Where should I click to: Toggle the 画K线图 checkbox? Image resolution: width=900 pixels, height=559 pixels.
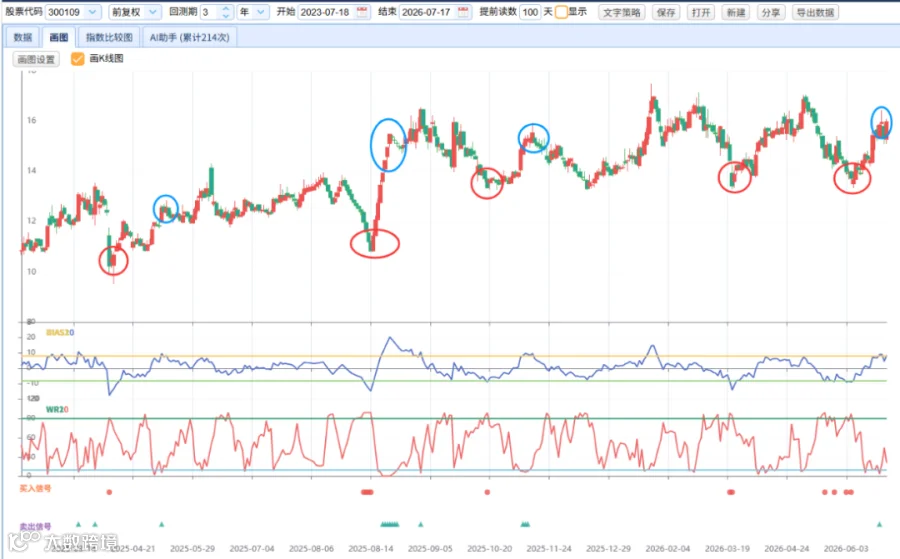point(77,59)
